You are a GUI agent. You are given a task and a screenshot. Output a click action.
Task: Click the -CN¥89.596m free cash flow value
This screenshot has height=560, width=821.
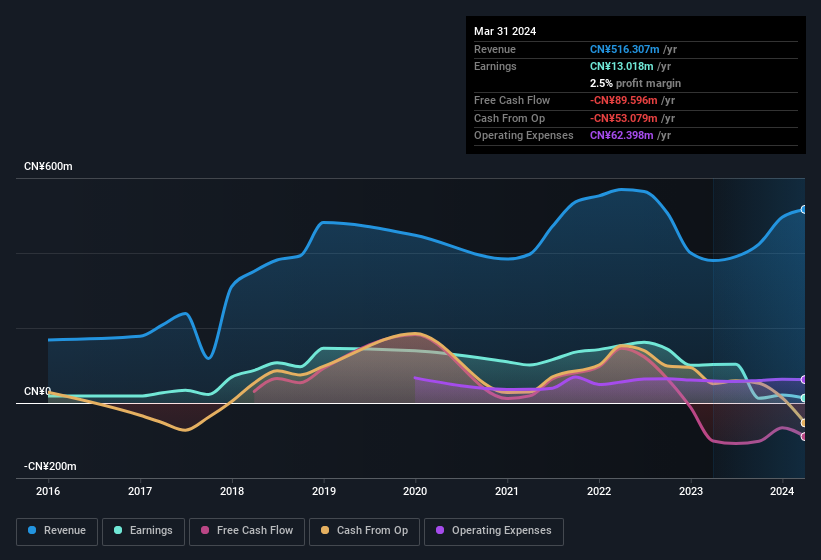click(x=624, y=100)
